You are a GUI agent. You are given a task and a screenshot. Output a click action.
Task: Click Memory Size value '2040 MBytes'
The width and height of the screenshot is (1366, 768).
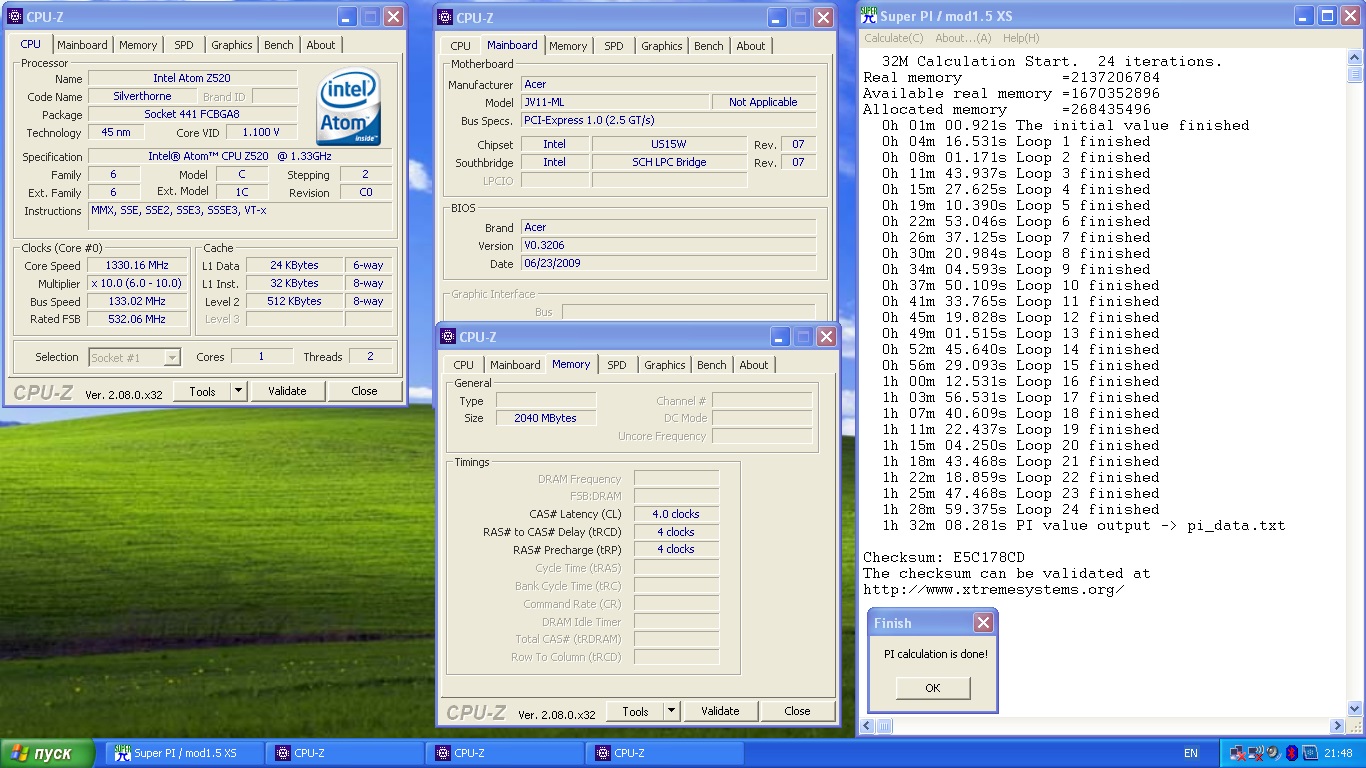(546, 418)
